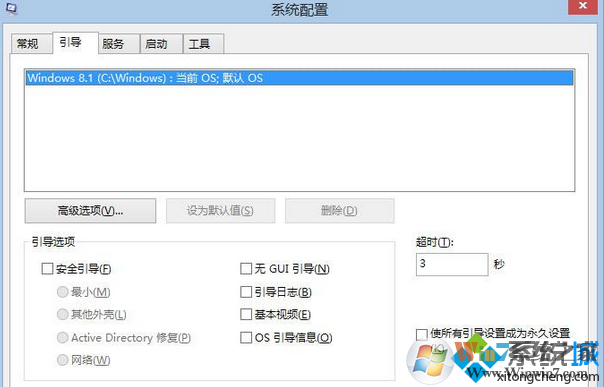The height and width of the screenshot is (387, 604).
Task: Toggle the 无 GUI 引导(N) checkbox
Action: click(246, 268)
